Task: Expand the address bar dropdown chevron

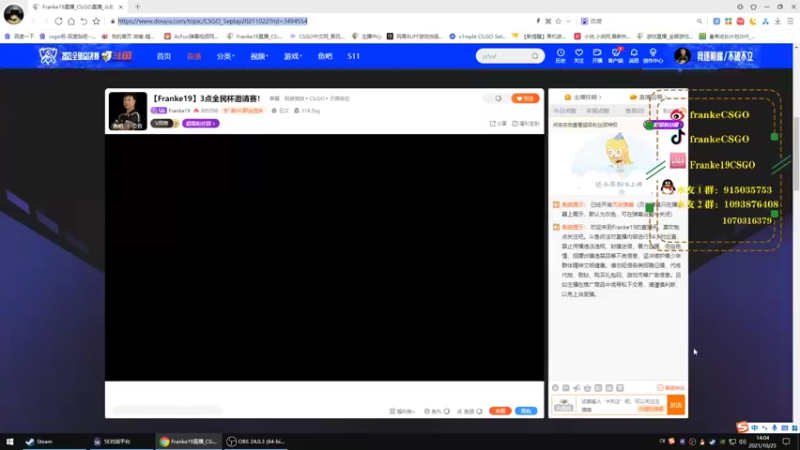Action: pyautogui.click(x=568, y=21)
